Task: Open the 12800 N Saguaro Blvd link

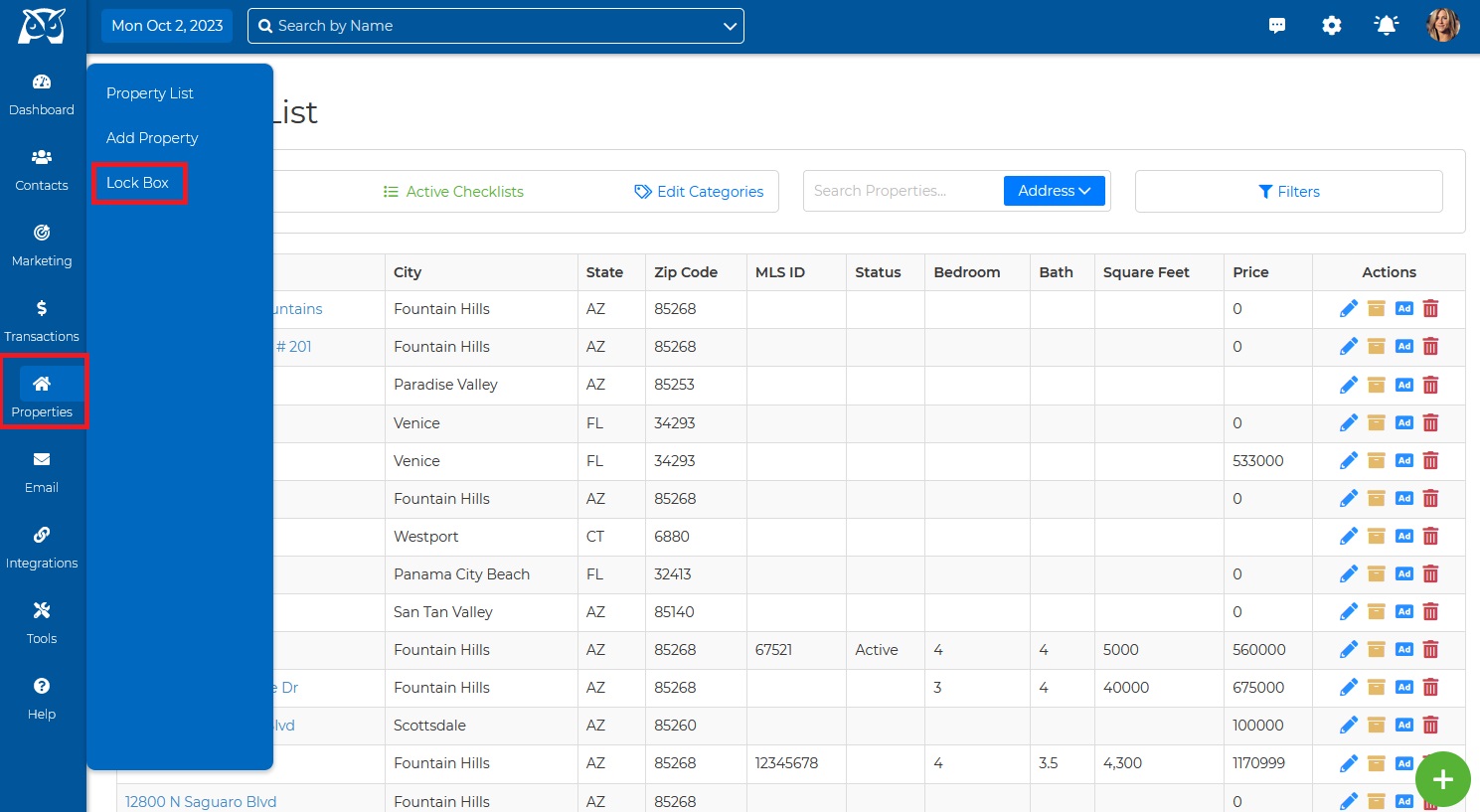Action: 201,802
